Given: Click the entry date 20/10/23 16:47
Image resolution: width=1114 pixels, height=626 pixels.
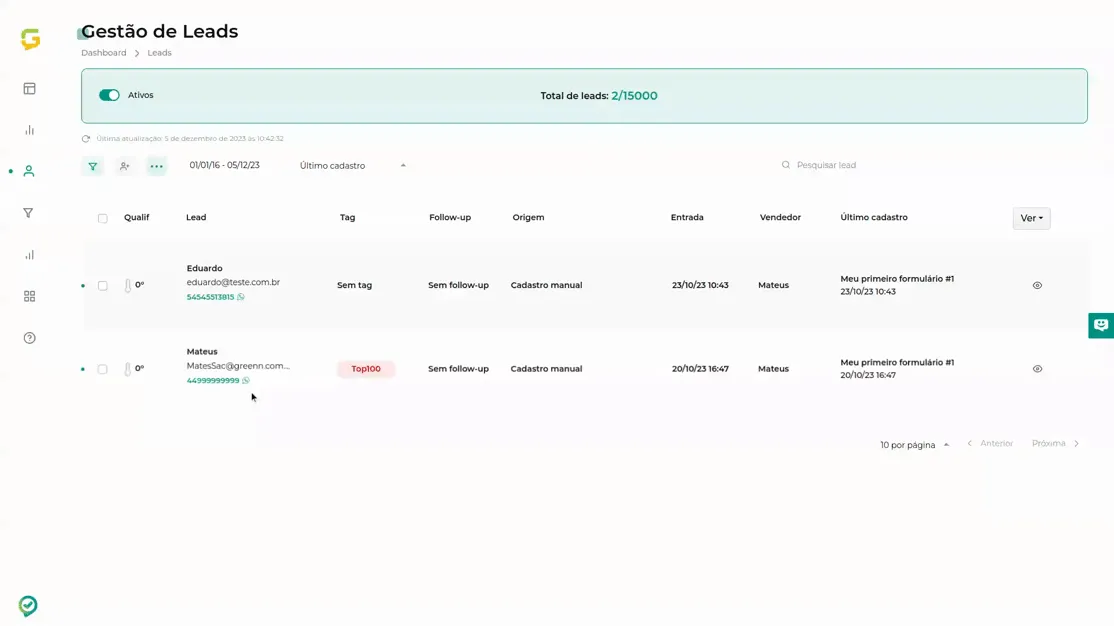Looking at the screenshot, I should click(x=701, y=369).
